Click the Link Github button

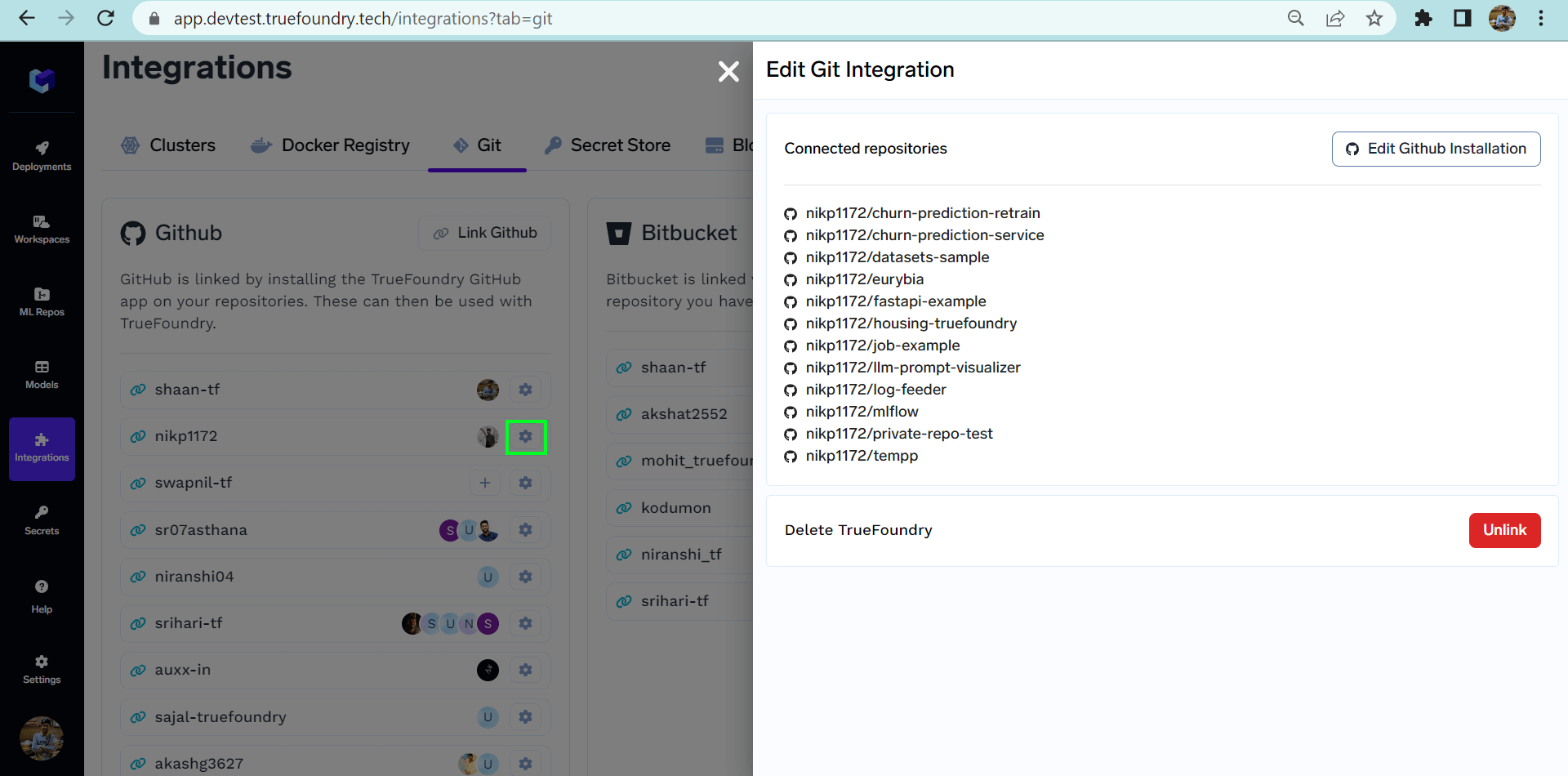(484, 233)
